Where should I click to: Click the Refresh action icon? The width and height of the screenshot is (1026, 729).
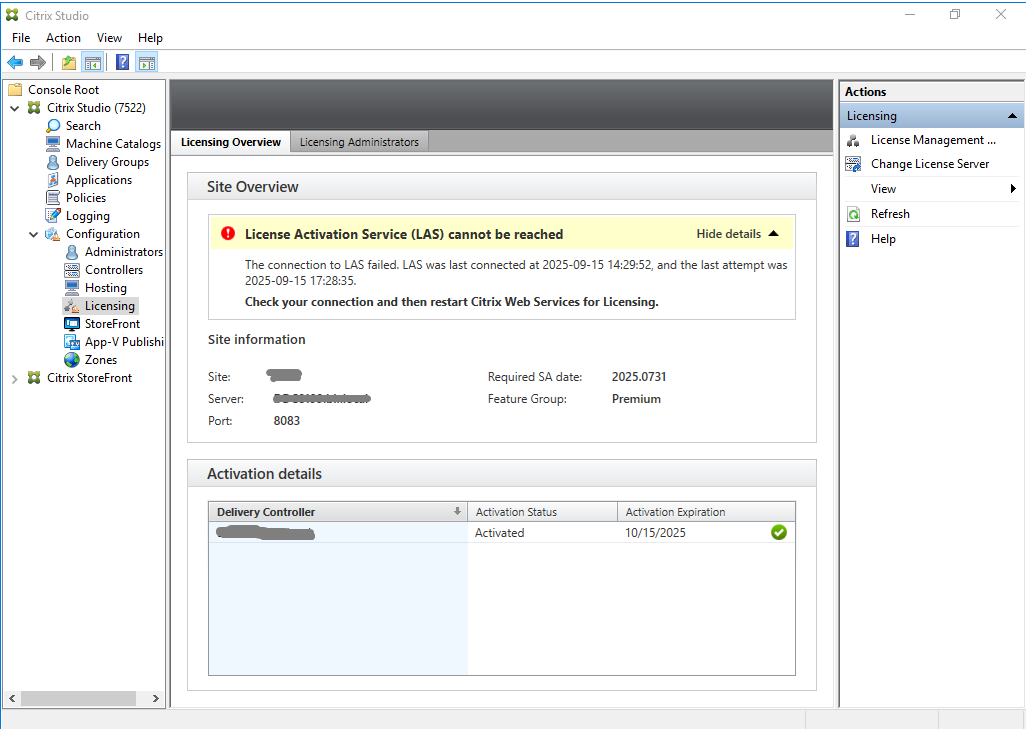(x=853, y=214)
